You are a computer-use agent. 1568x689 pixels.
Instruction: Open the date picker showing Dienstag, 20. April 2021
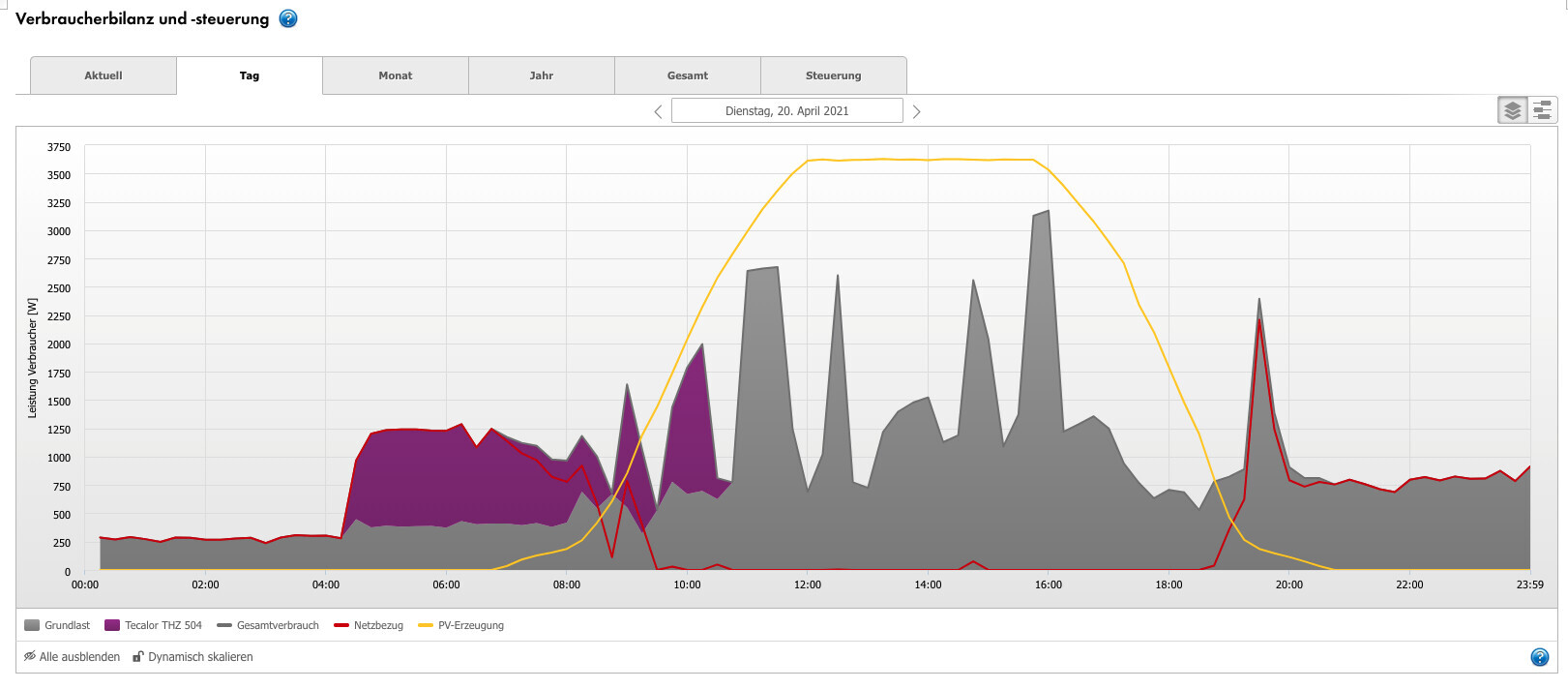[x=786, y=111]
